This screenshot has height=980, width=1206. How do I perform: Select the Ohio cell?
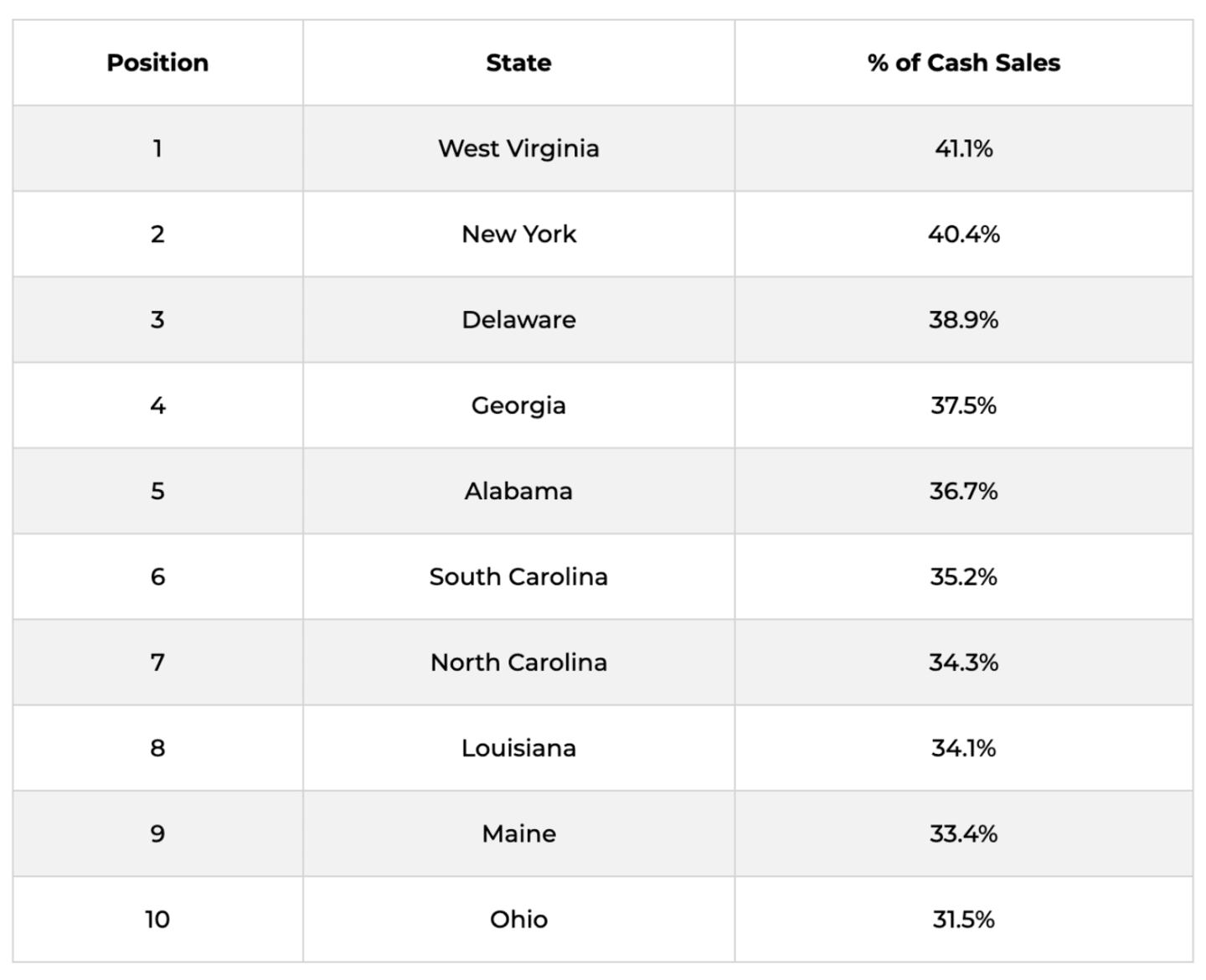pyautogui.click(x=518, y=919)
